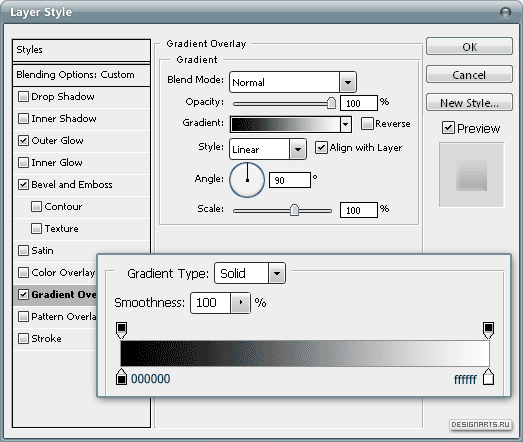The image size is (523, 442).
Task: Click the right opacity stop above gradient bar
Action: point(488,330)
